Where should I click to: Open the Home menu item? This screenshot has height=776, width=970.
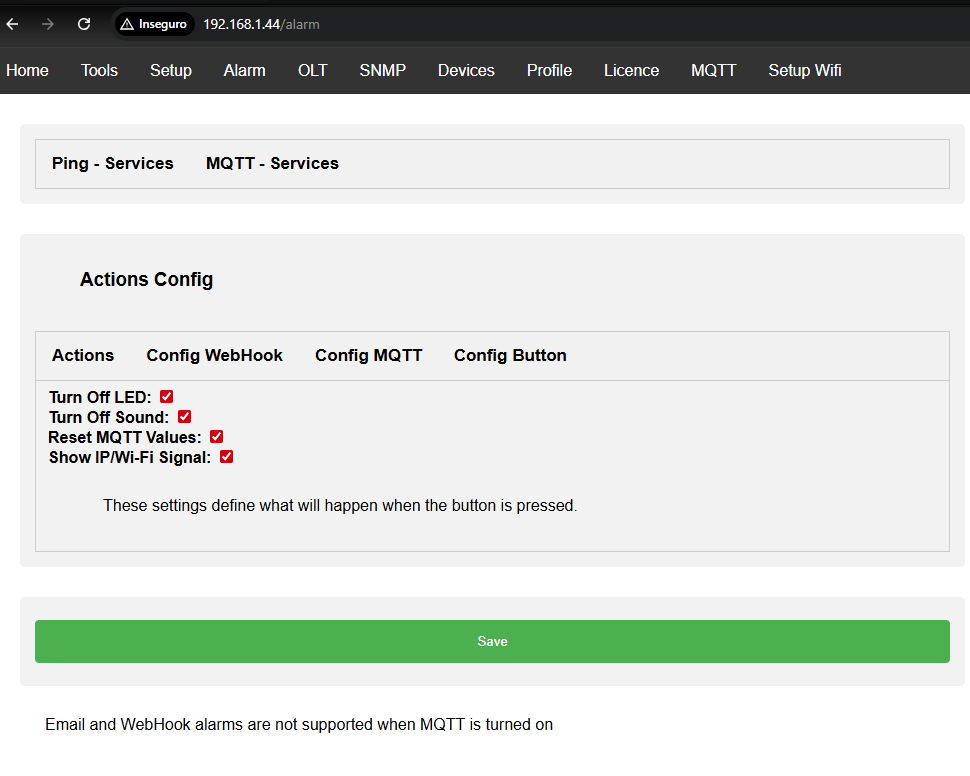27,71
